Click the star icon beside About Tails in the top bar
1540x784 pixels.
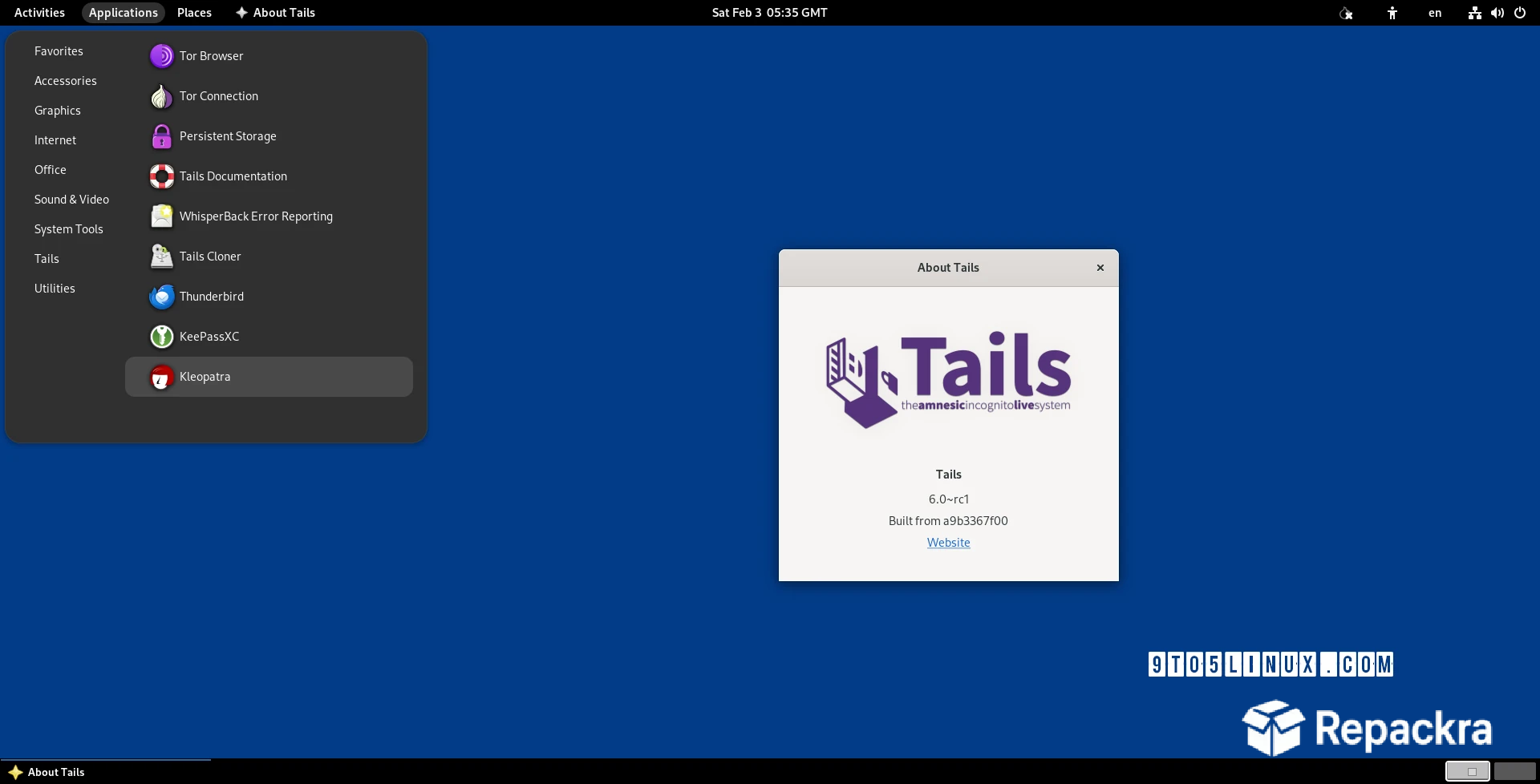pyautogui.click(x=241, y=13)
